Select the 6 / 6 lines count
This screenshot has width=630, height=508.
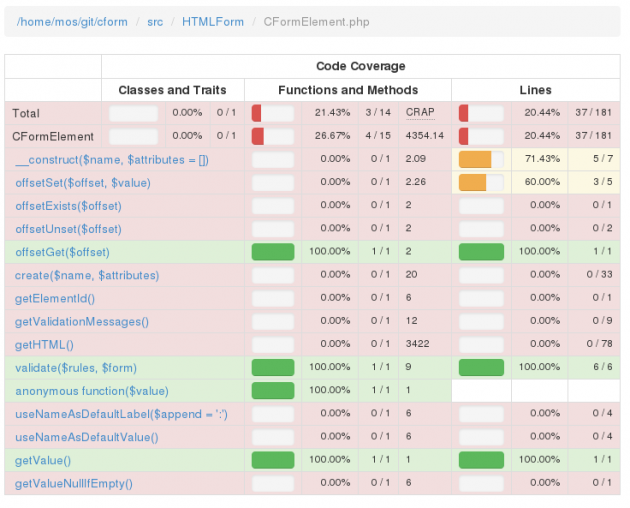click(603, 367)
